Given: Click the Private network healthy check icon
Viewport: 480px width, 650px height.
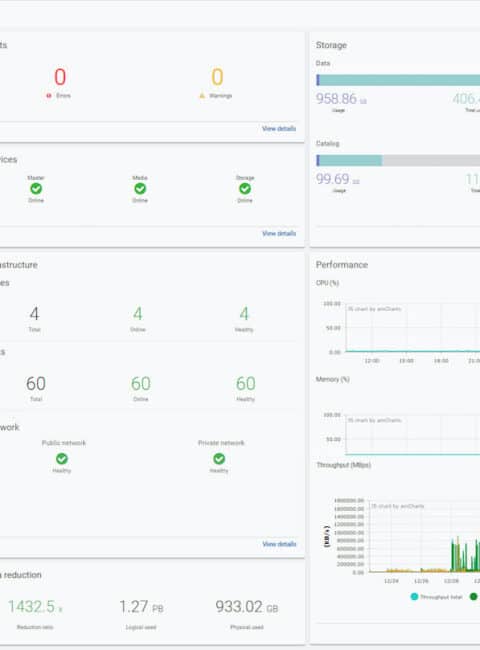Looking at the screenshot, I should click(219, 459).
